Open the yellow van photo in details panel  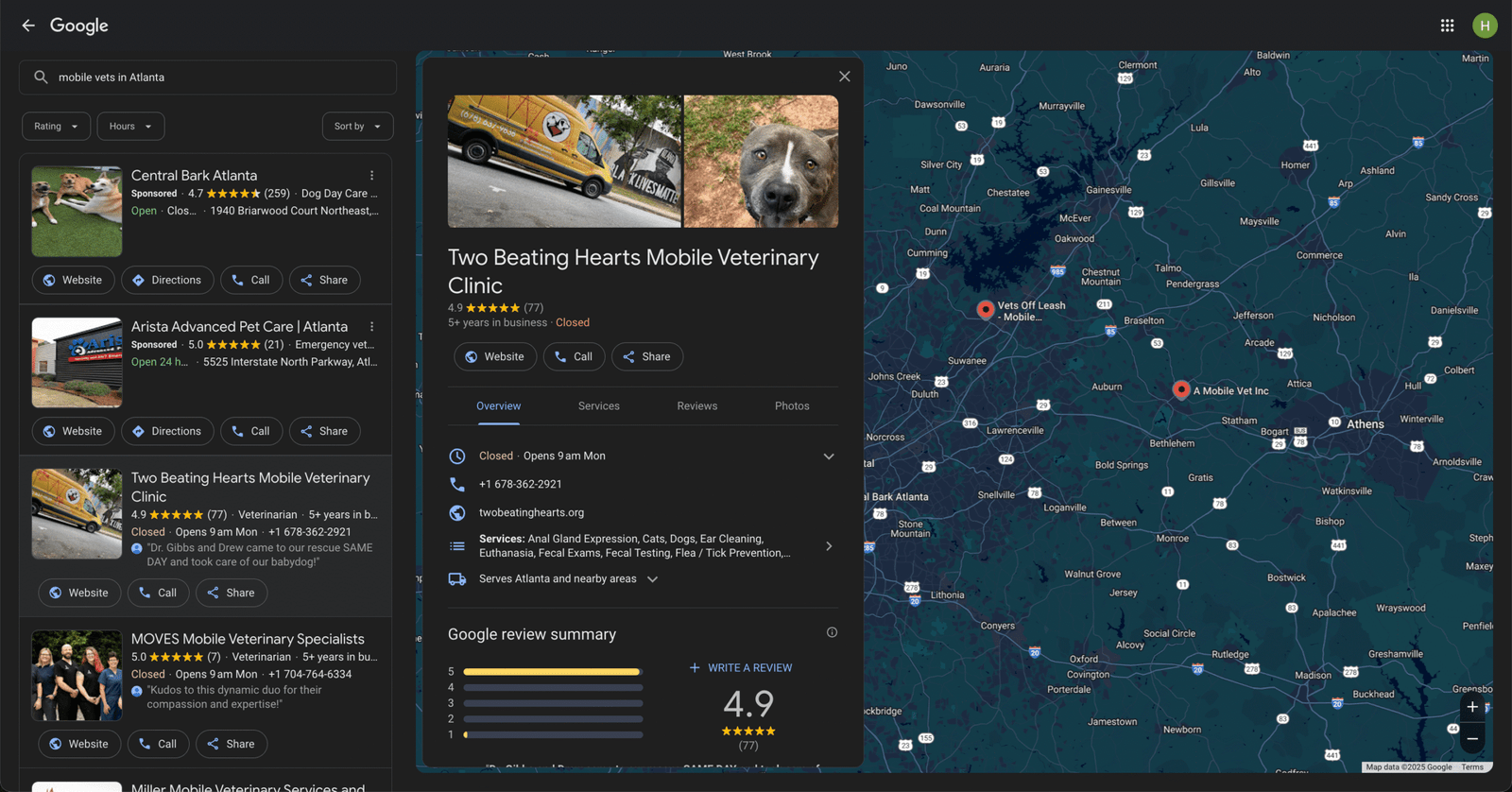tap(564, 162)
